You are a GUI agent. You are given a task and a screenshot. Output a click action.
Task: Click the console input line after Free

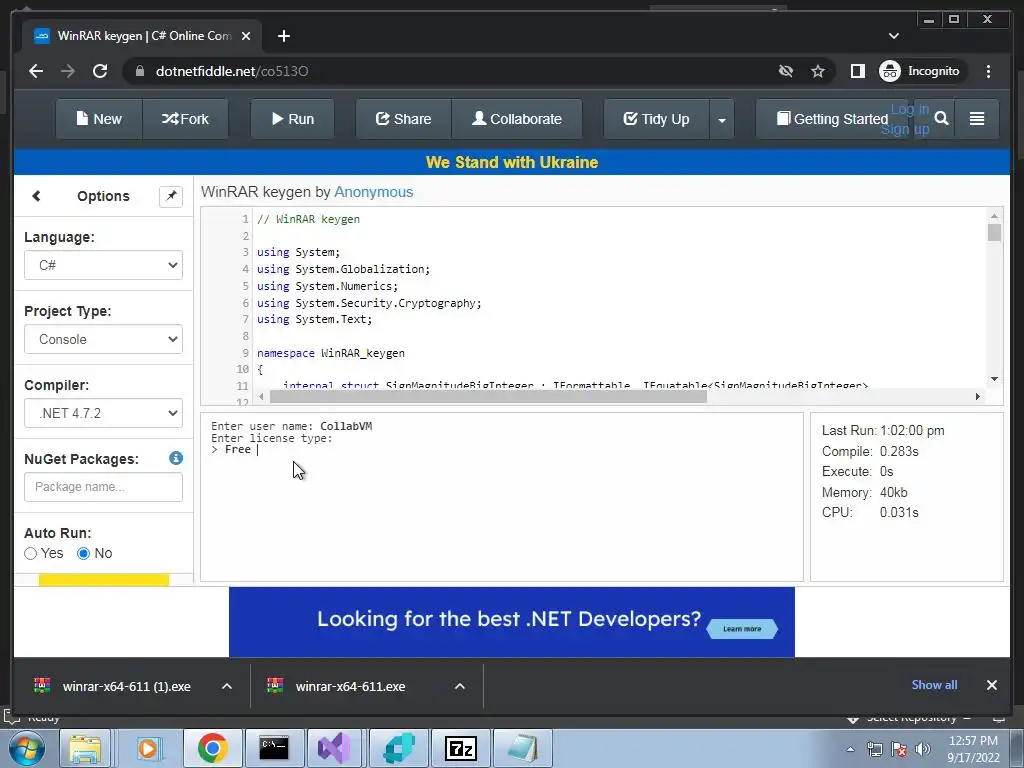coord(259,449)
